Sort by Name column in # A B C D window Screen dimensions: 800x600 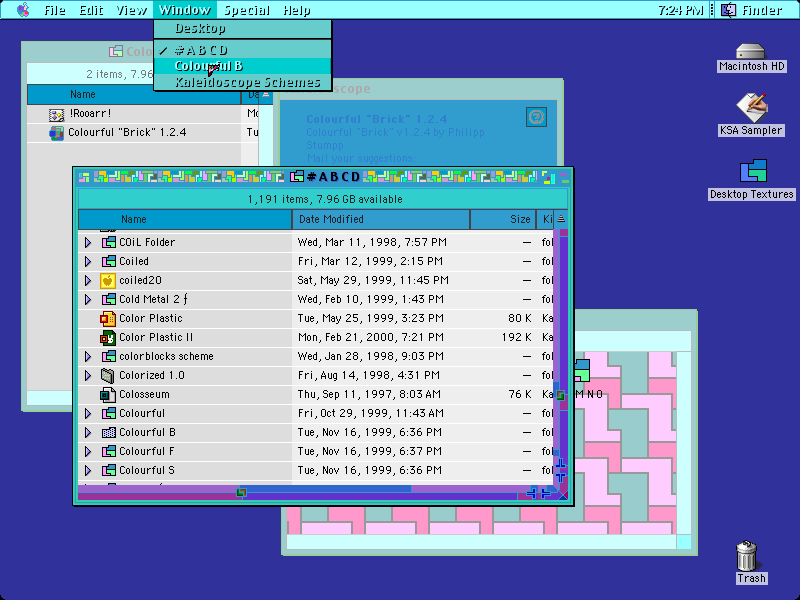[185, 219]
